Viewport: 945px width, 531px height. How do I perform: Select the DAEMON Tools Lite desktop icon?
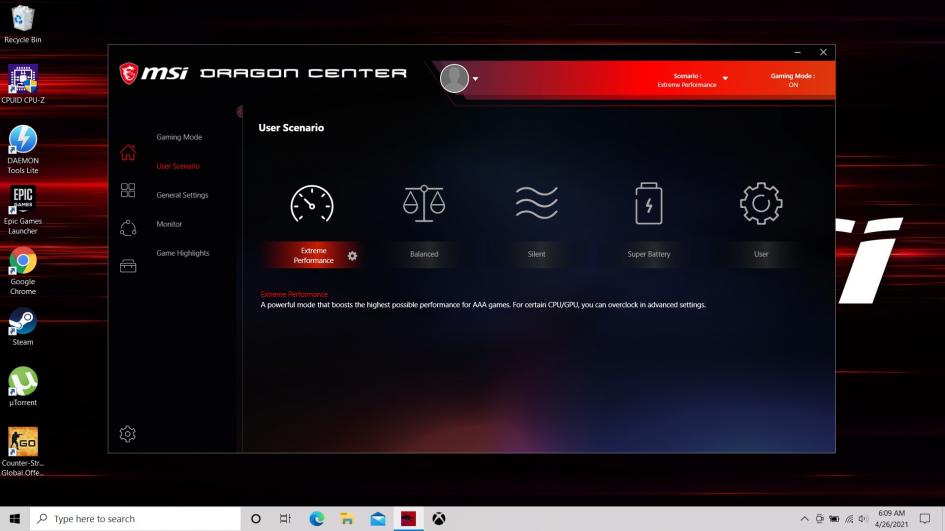tap(22, 149)
